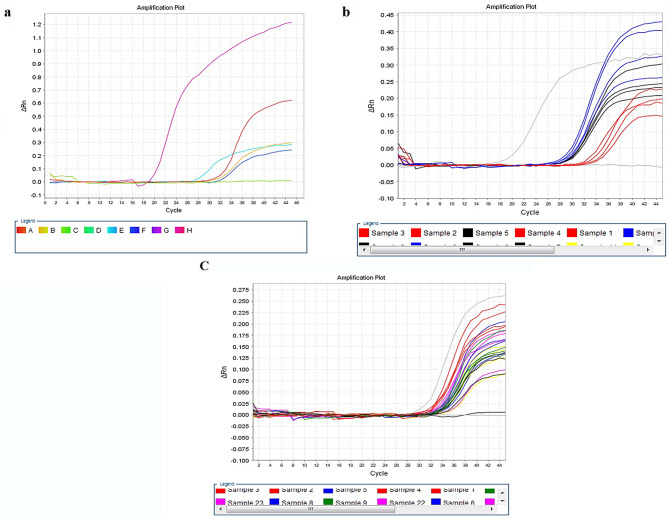Screen dimensions: 669x519
Task: Click the red swatch for legend A
Action: click(21, 230)
